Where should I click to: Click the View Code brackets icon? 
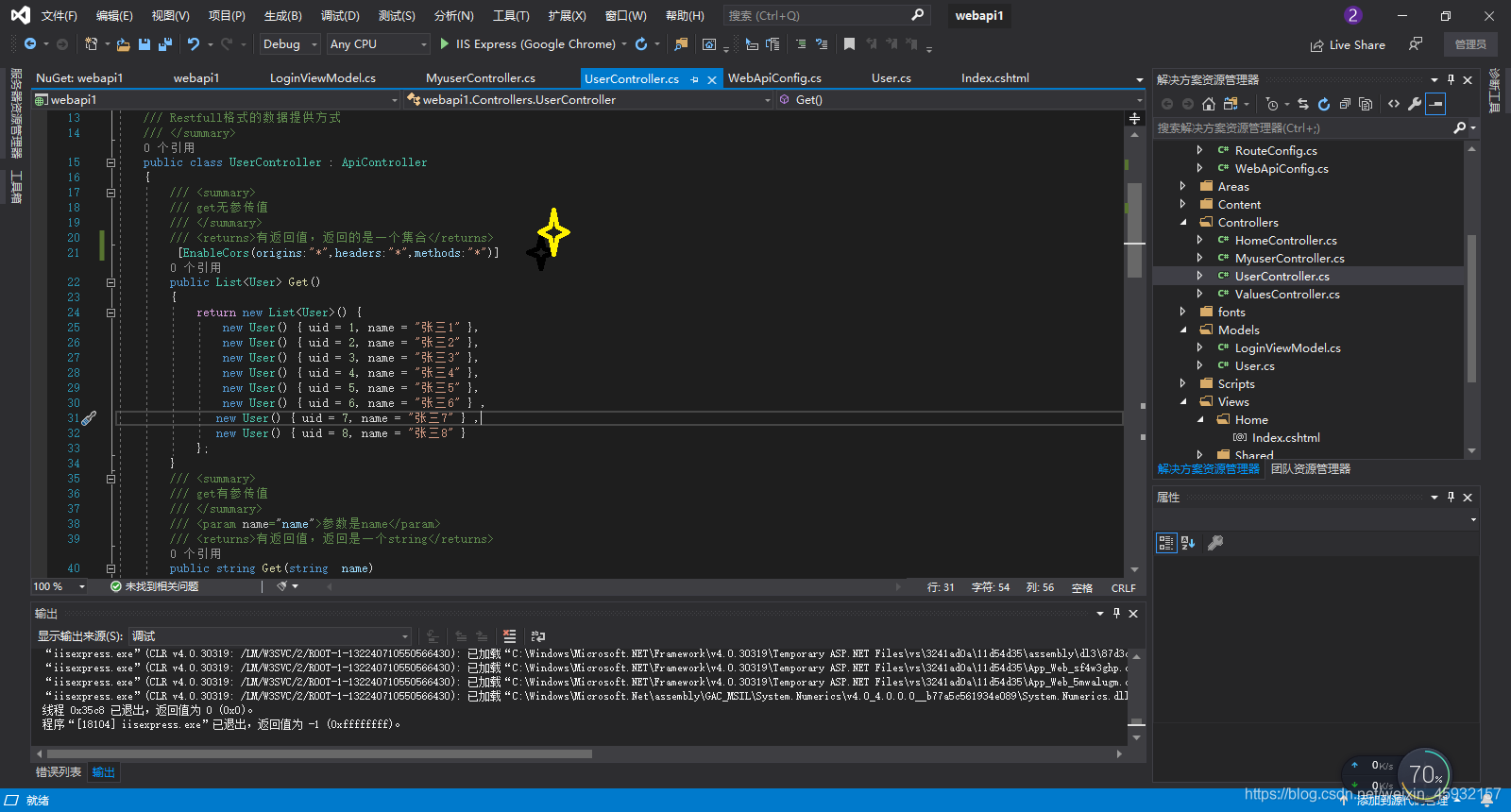[1394, 104]
